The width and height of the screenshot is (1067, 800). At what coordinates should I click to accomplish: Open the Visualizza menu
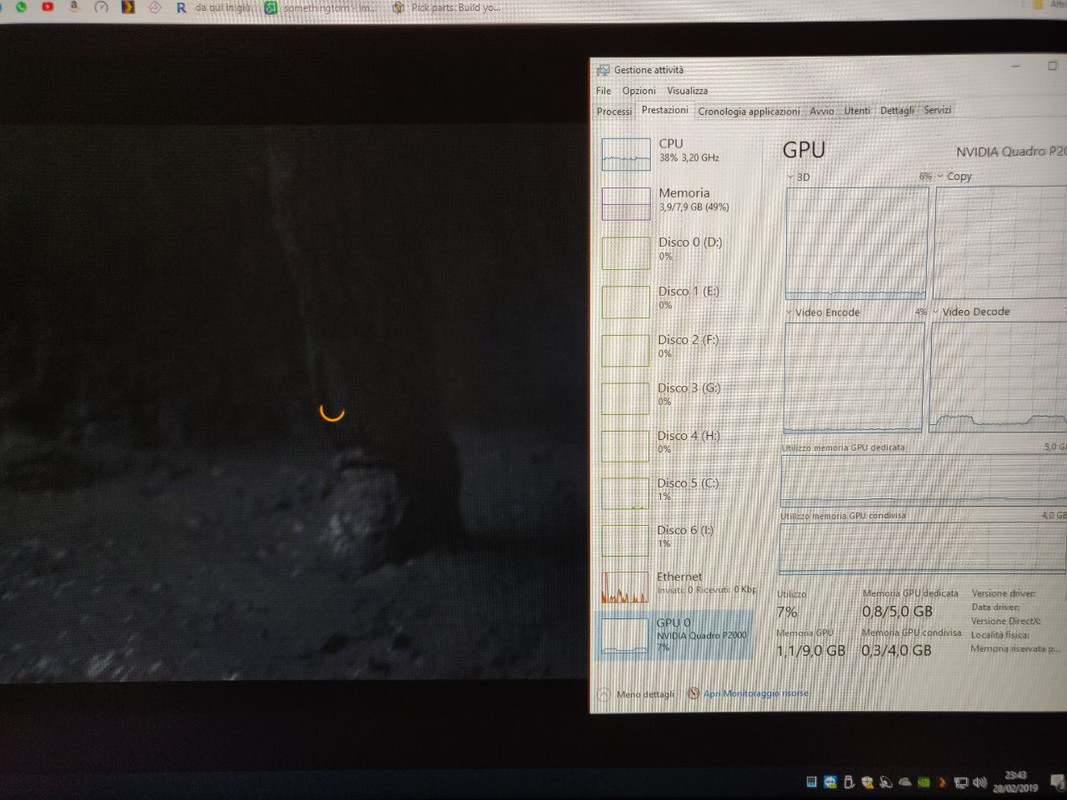[x=687, y=90]
